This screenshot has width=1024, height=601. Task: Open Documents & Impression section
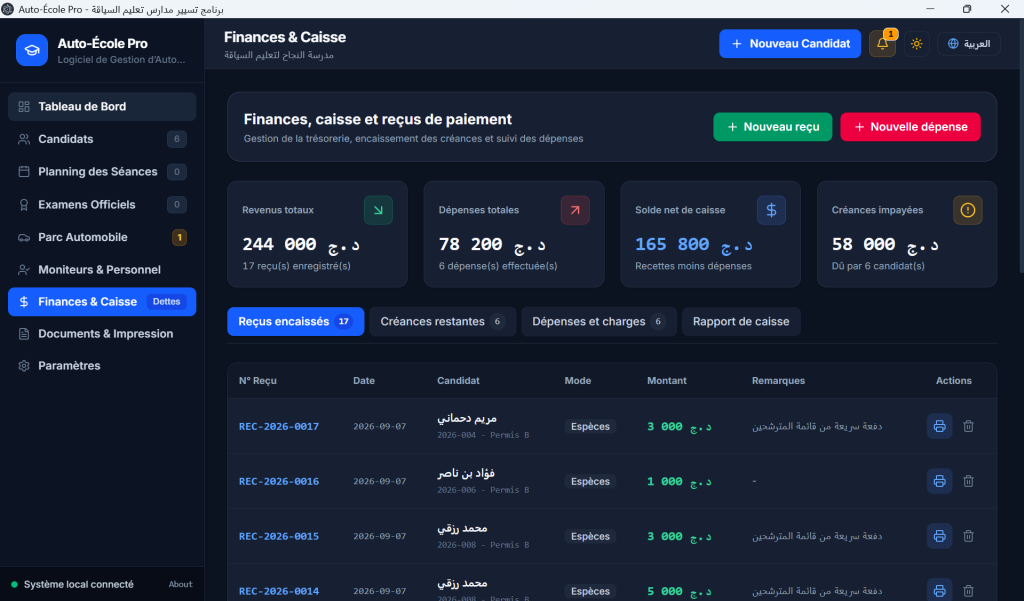(x=102, y=334)
